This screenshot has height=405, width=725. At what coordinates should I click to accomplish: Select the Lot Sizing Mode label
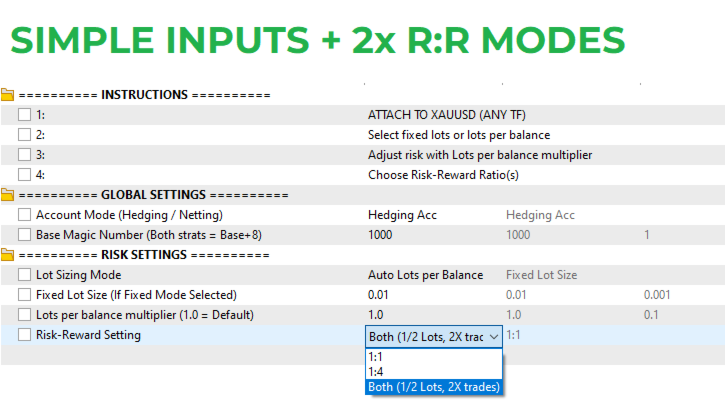[79, 275]
